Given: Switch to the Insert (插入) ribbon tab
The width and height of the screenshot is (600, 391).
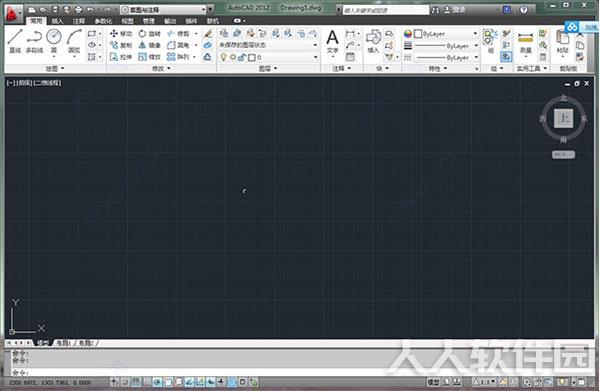Looking at the screenshot, I should pyautogui.click(x=57, y=21).
